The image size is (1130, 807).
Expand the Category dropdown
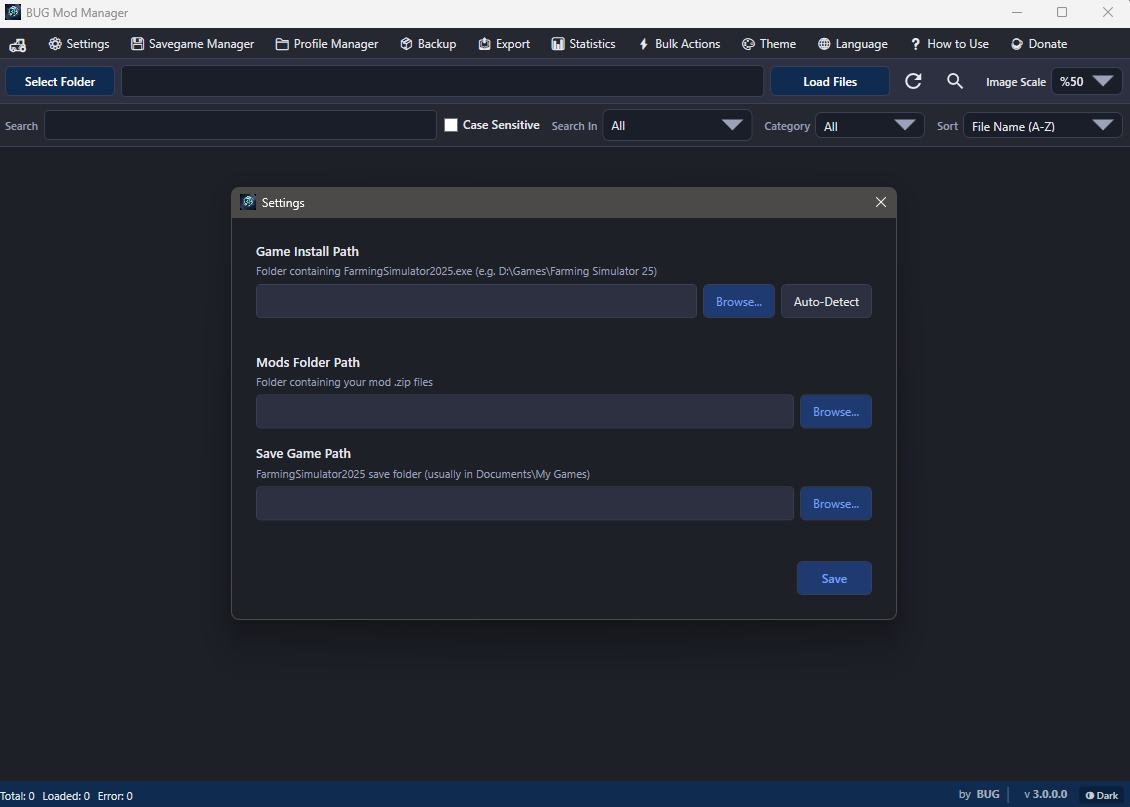[x=869, y=126]
